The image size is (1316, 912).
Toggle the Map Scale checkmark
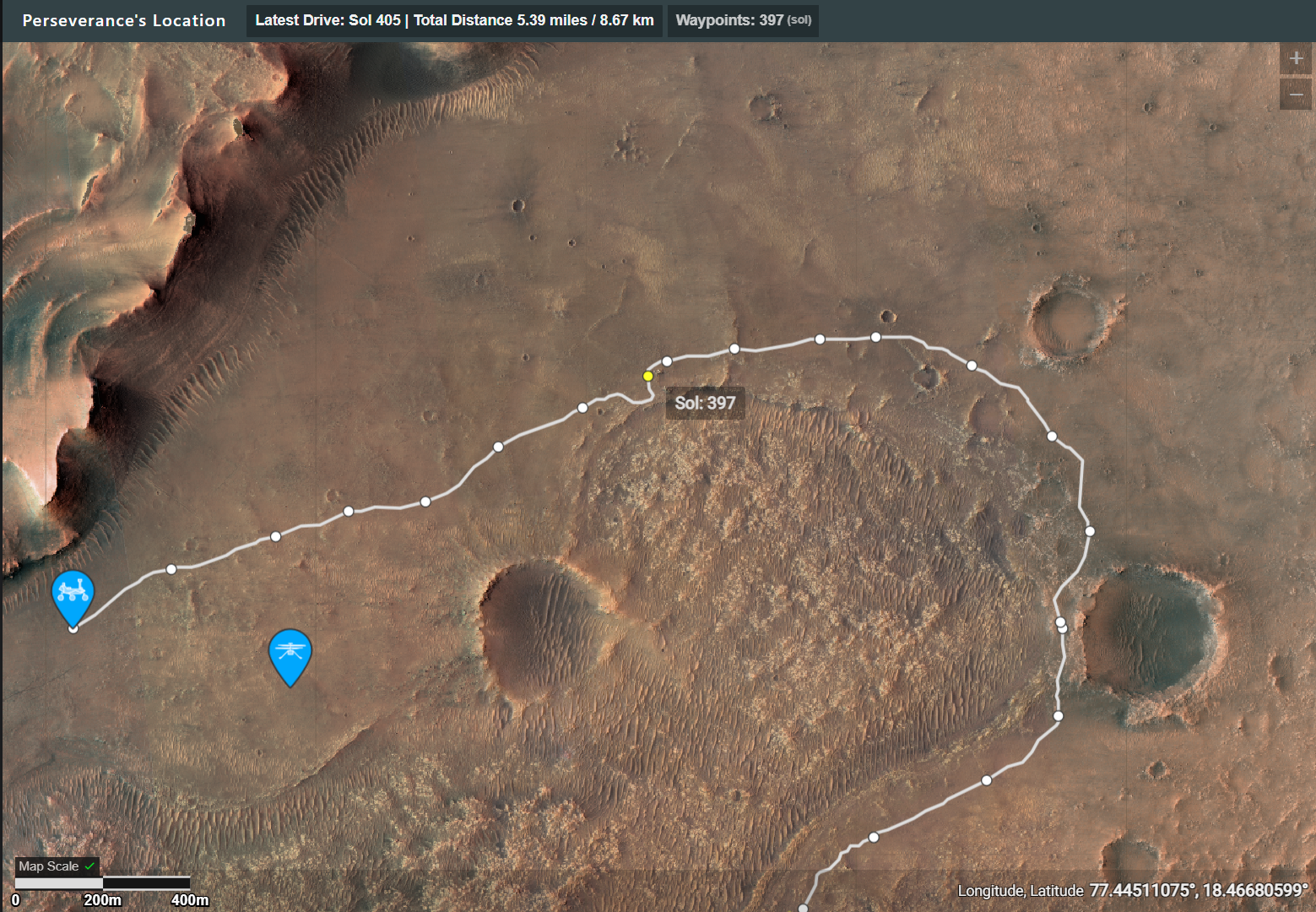pyautogui.click(x=89, y=866)
